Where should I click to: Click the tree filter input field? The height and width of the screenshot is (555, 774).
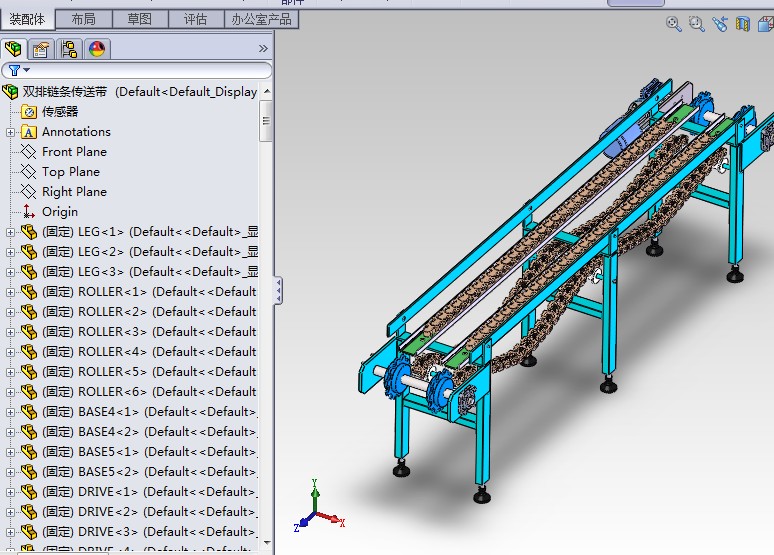click(x=137, y=71)
